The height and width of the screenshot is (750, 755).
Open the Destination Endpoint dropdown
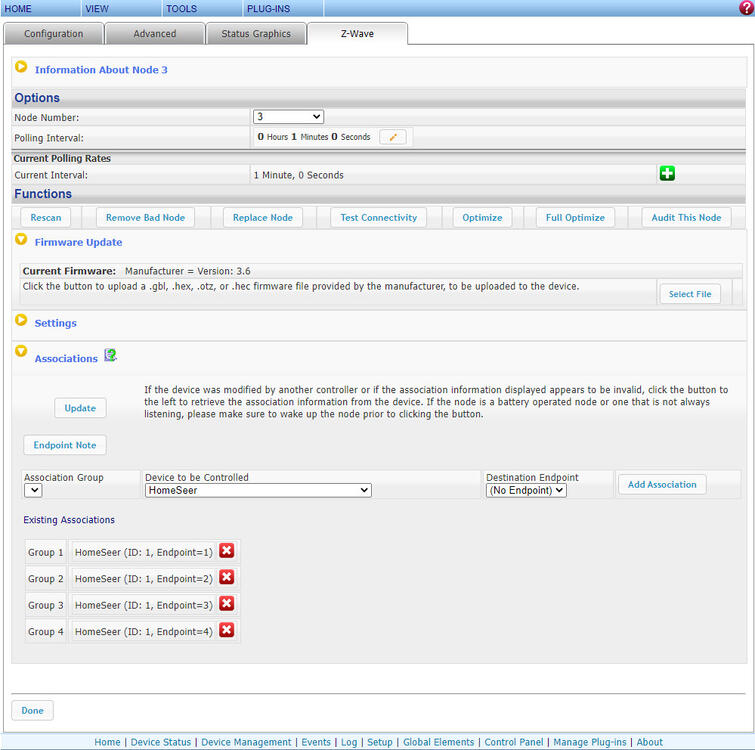(526, 490)
